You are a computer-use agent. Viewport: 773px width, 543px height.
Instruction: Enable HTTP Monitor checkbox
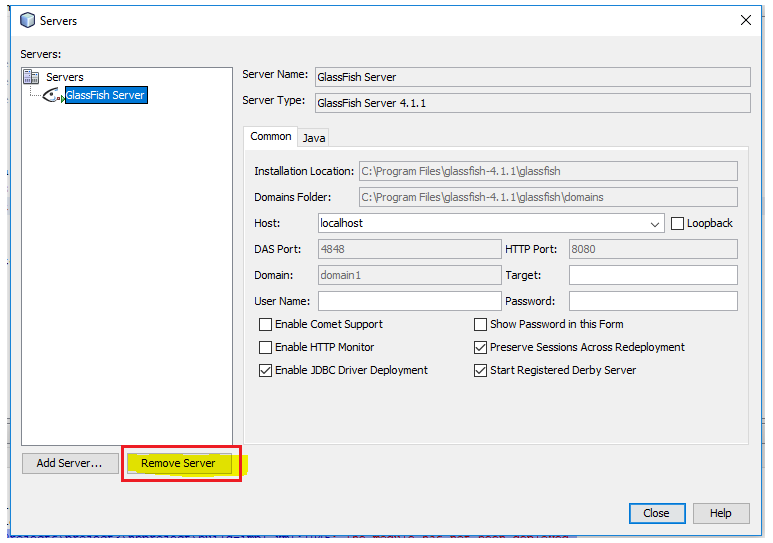point(265,347)
